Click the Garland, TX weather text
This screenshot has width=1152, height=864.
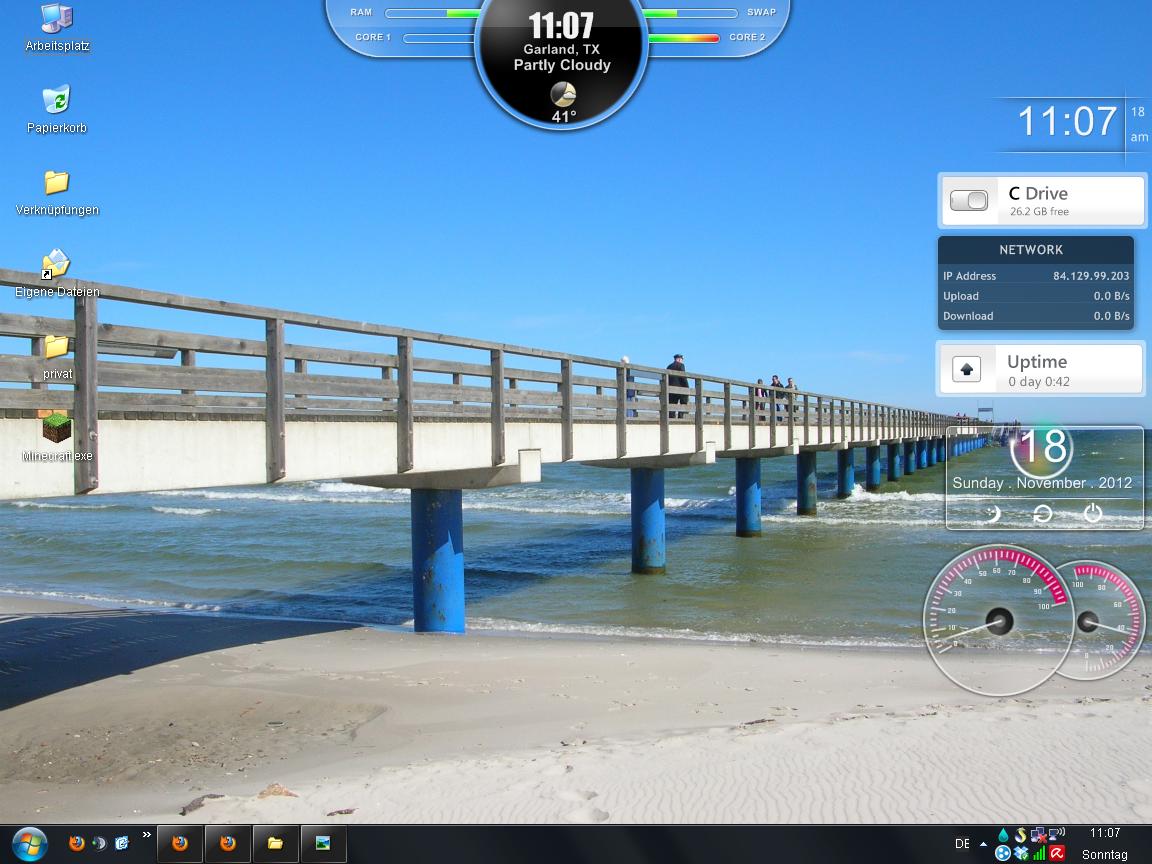[x=561, y=49]
